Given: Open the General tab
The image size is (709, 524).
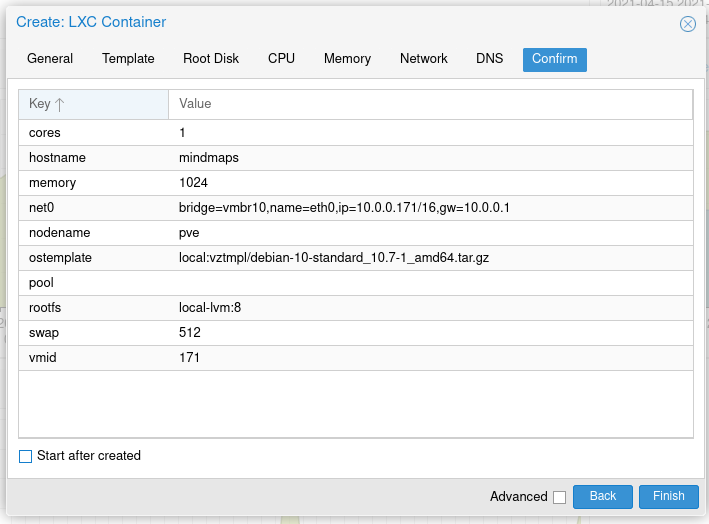Looking at the screenshot, I should (50, 59).
